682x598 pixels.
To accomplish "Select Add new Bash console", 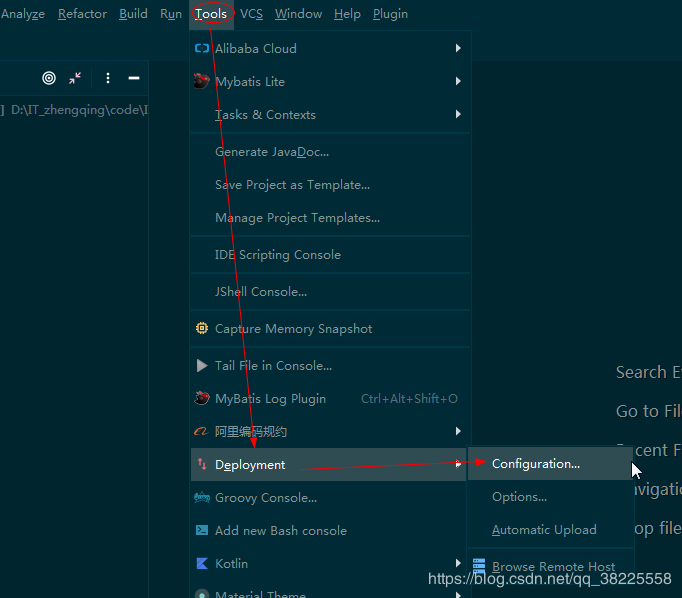I will coord(328,531).
